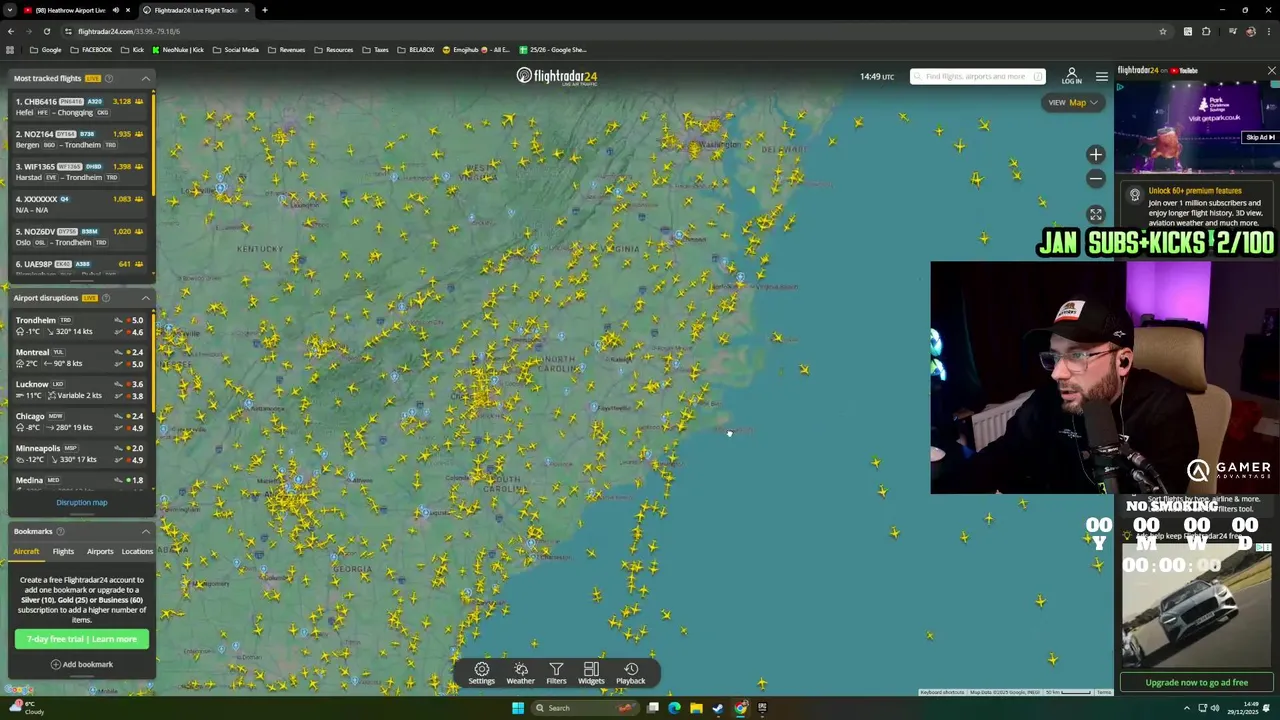Image resolution: width=1280 pixels, height=720 pixels.
Task: Select flight WIF1365 Harstad to Trondheim
Action: [x=79, y=172]
